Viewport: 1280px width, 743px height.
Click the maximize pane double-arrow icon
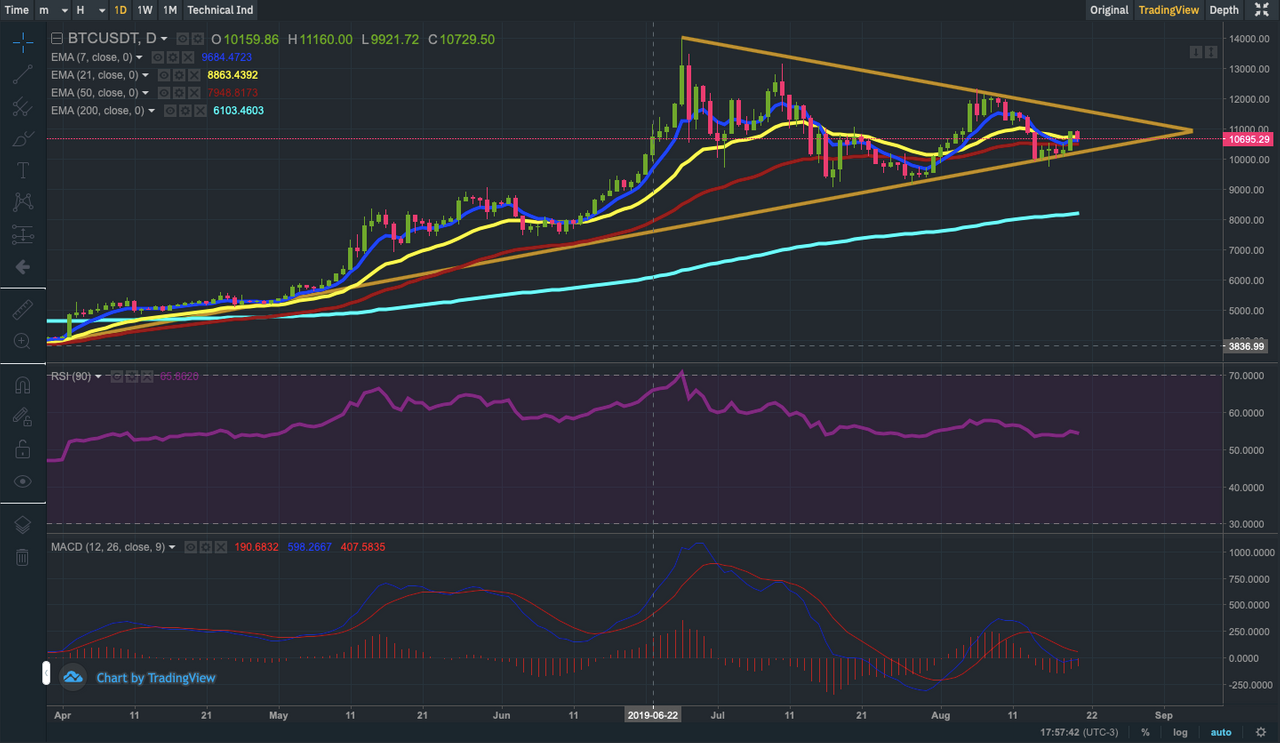(1209, 52)
